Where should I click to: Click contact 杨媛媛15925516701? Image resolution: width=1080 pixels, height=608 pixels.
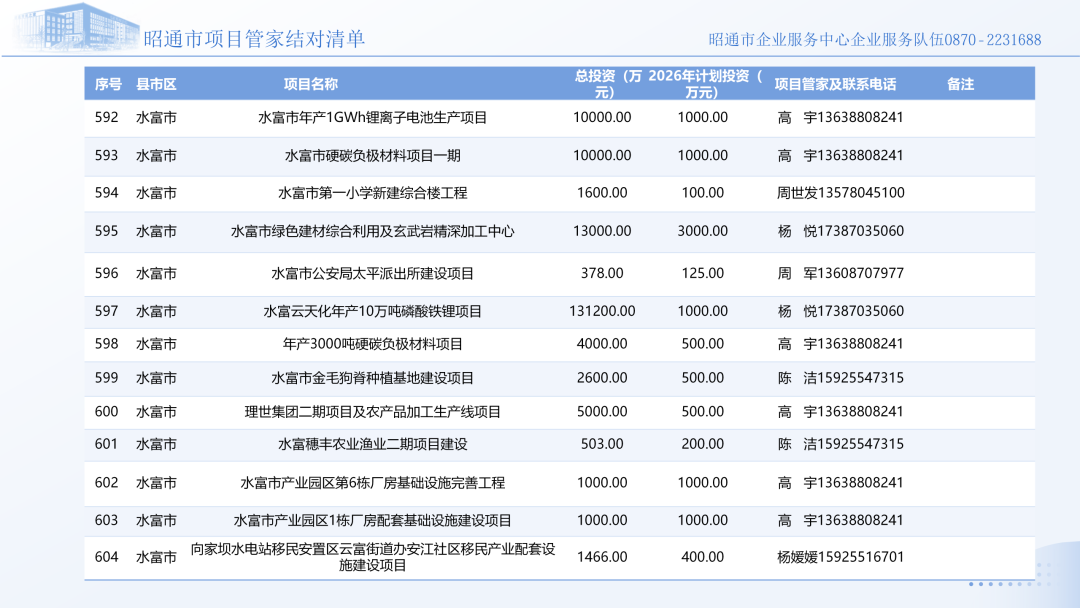click(840, 557)
